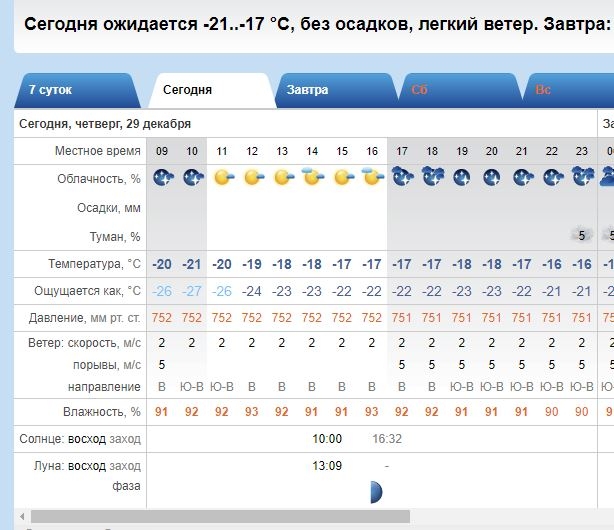
Task: Click the 'Луна: восход заход' row label
Action: pos(87,466)
